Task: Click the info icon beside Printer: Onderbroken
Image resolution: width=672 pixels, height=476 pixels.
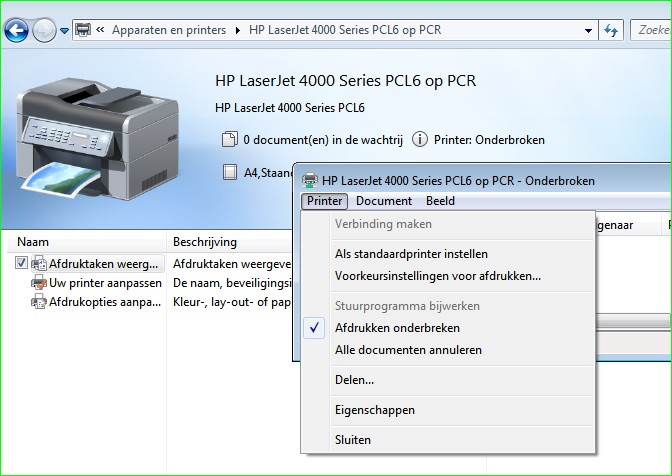Action: coord(420,139)
